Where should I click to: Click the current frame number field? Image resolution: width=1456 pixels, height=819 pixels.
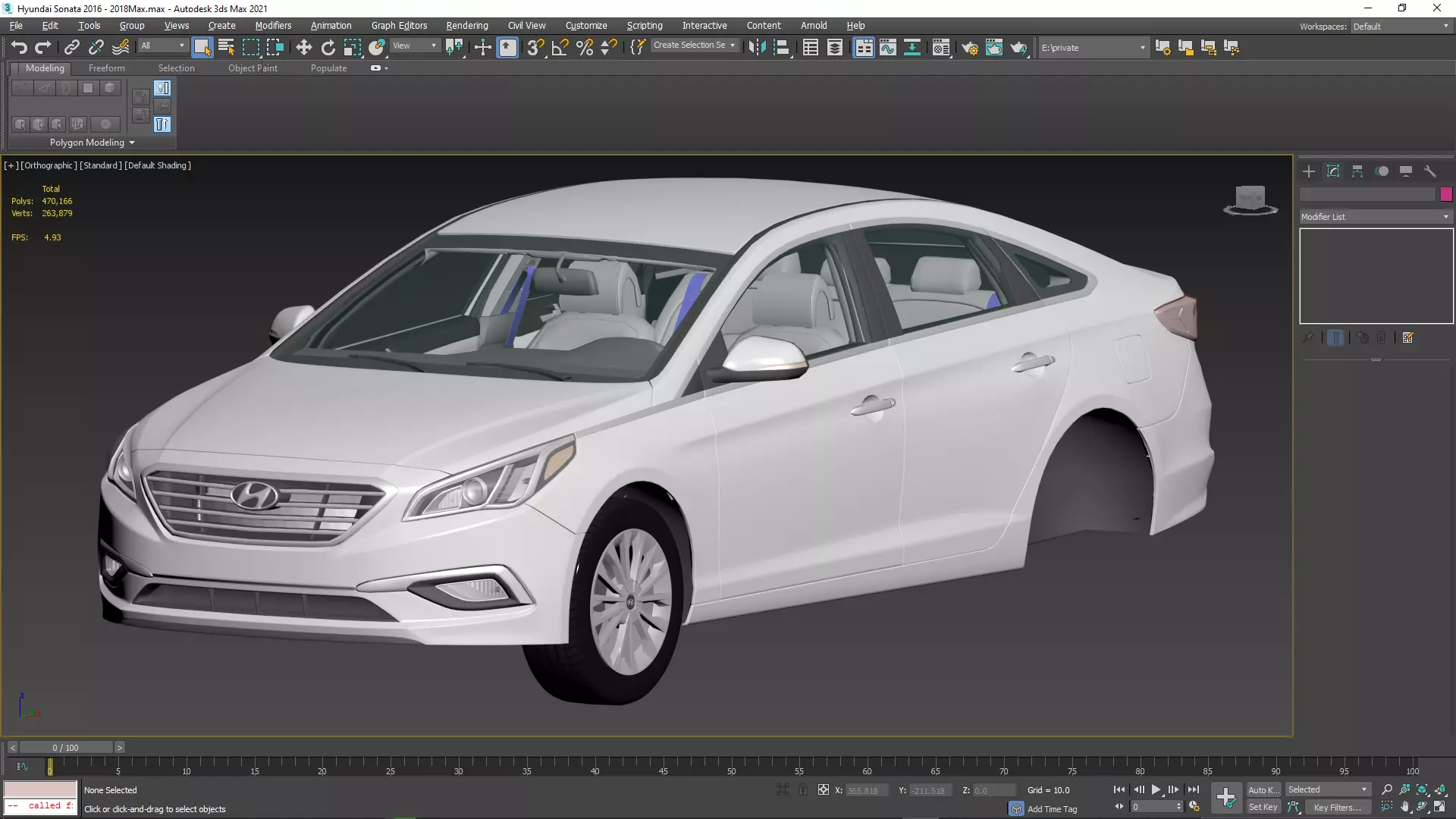[x=1153, y=807]
